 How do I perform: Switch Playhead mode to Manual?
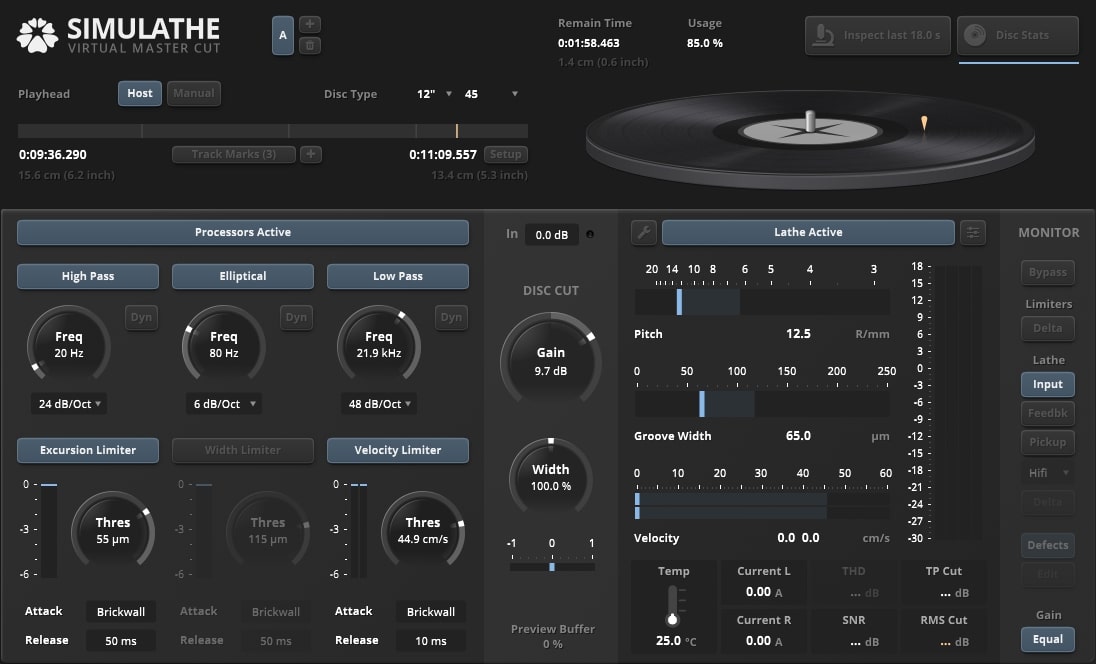click(193, 93)
